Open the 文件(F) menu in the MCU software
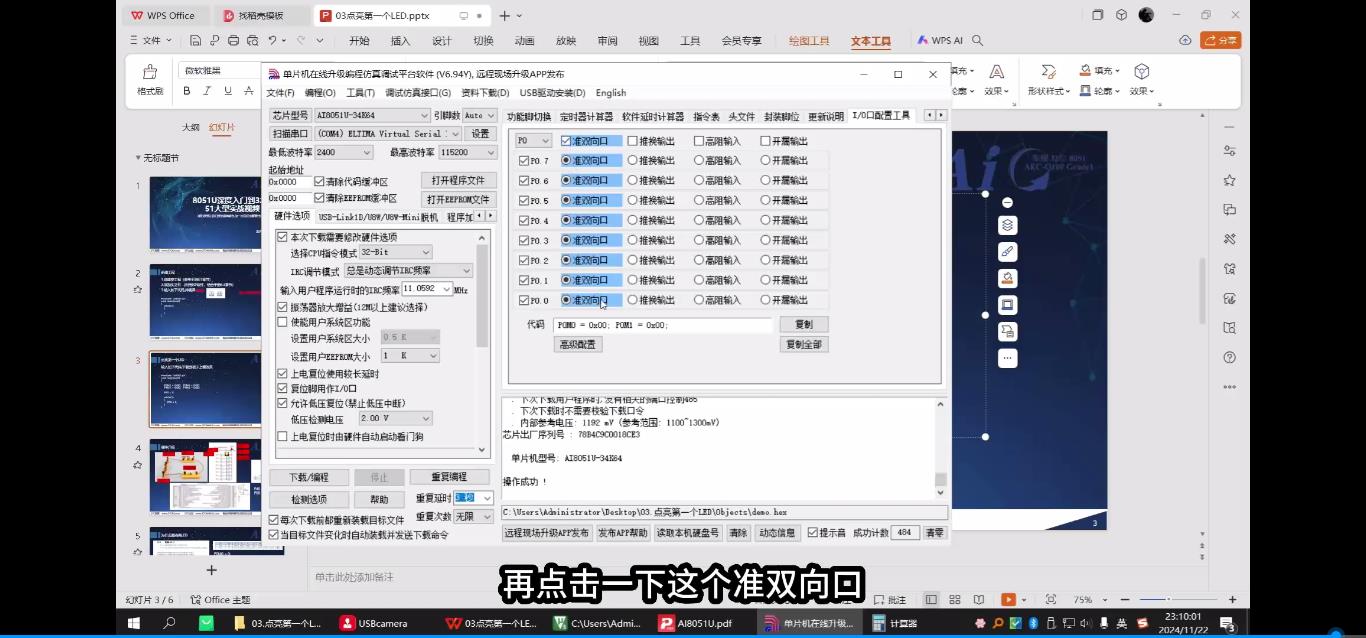Viewport: 1366px width, 638px height. (278, 92)
